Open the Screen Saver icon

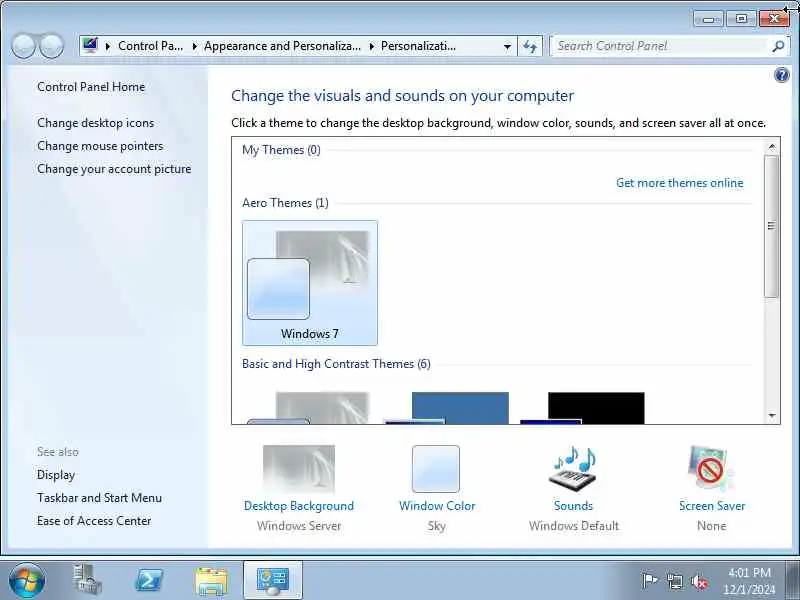click(711, 469)
